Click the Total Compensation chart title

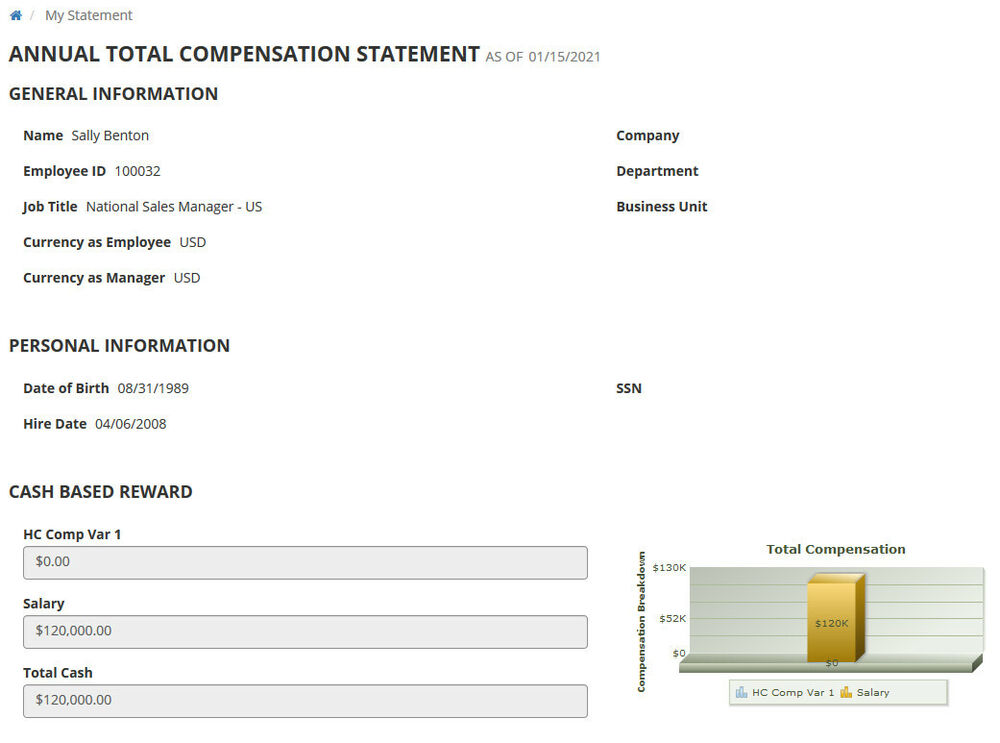[835, 549]
